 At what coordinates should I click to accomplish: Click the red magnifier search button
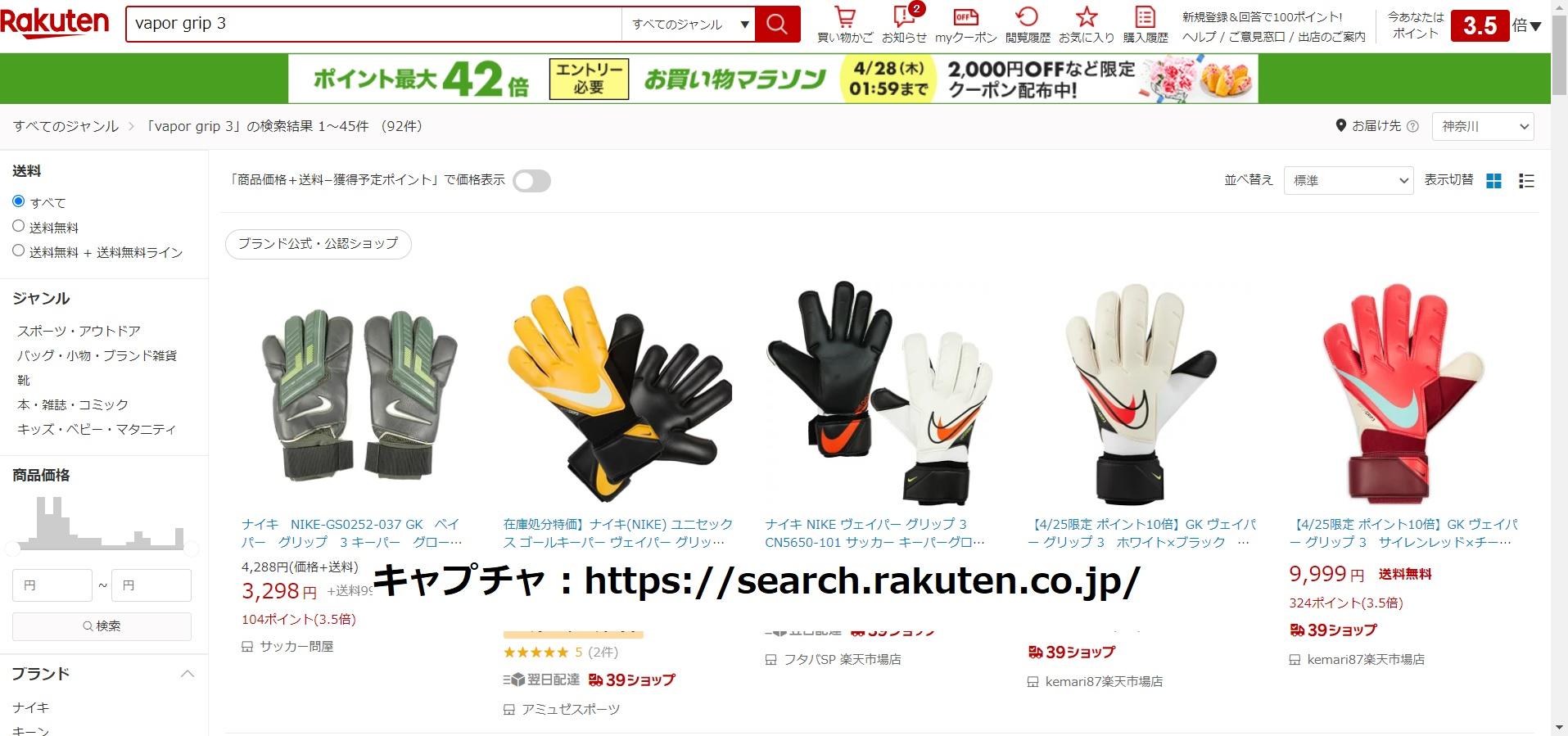point(777,24)
